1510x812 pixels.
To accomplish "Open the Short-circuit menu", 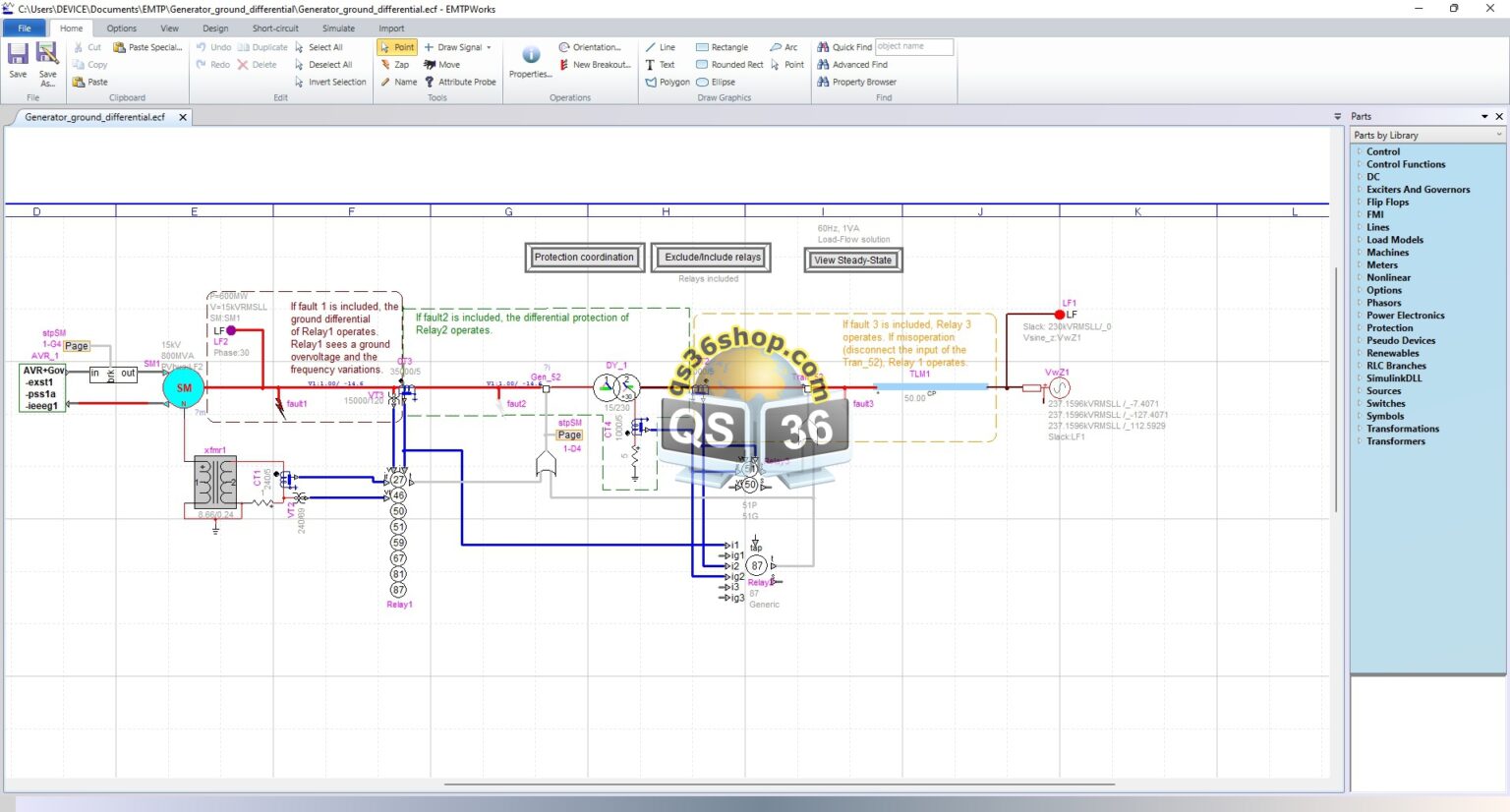I will pyautogui.click(x=274, y=28).
